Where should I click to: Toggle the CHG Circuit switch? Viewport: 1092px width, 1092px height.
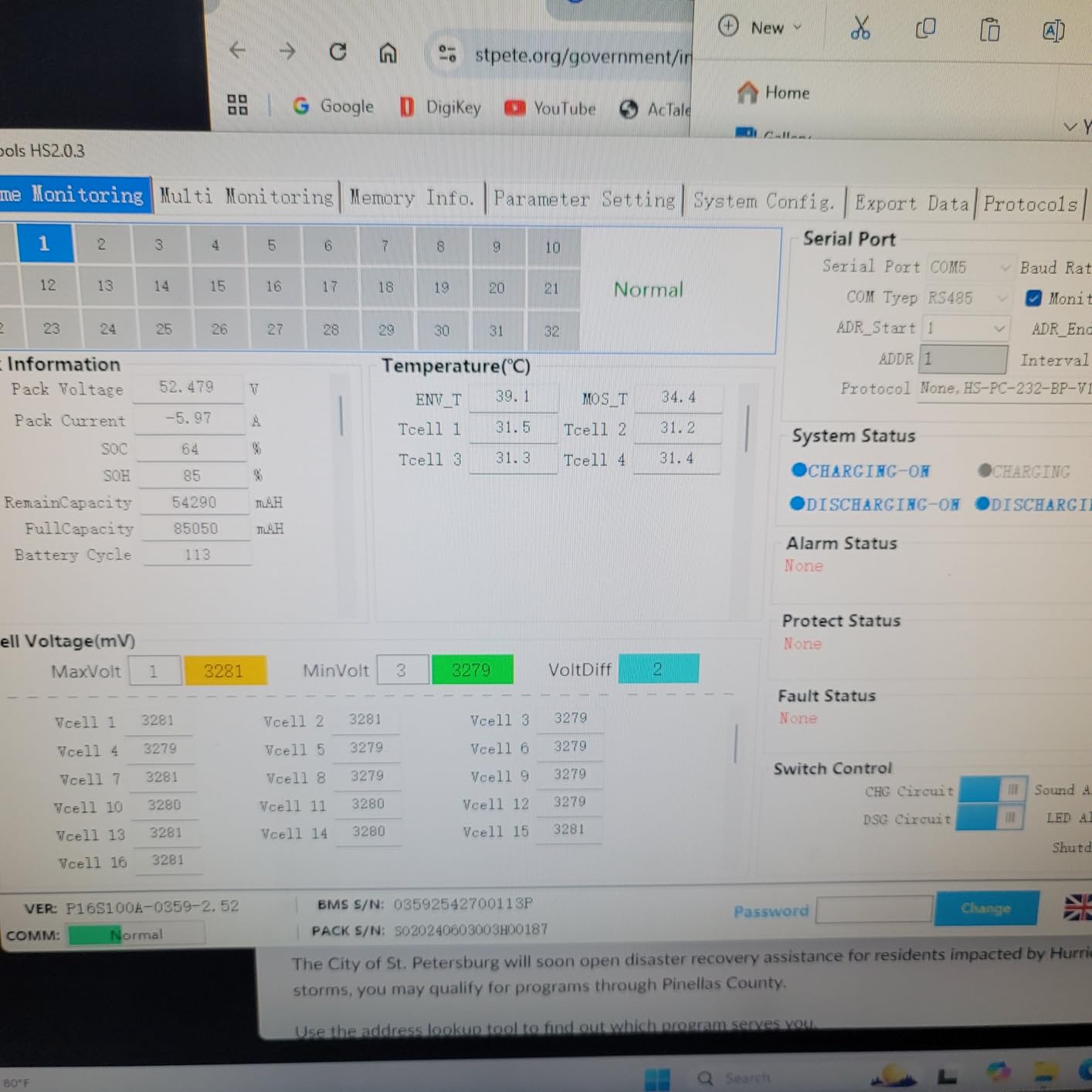coord(992,789)
